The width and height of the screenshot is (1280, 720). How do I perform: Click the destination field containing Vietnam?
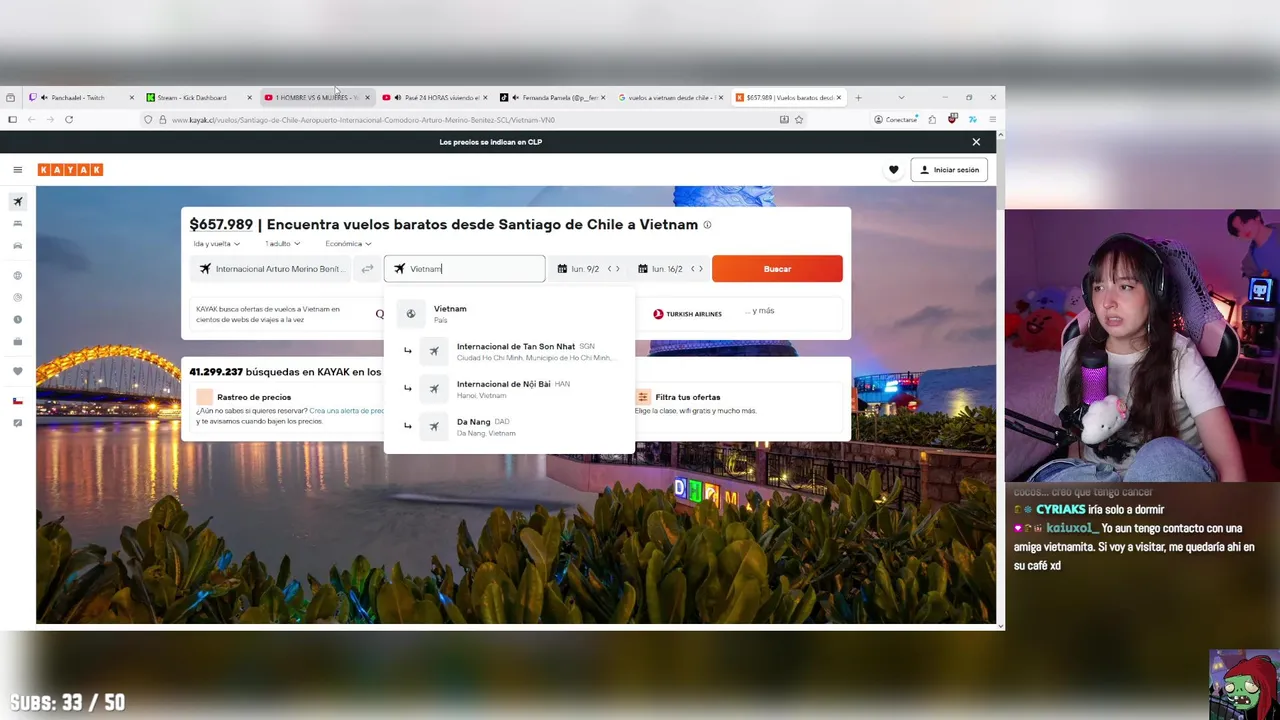click(x=465, y=269)
